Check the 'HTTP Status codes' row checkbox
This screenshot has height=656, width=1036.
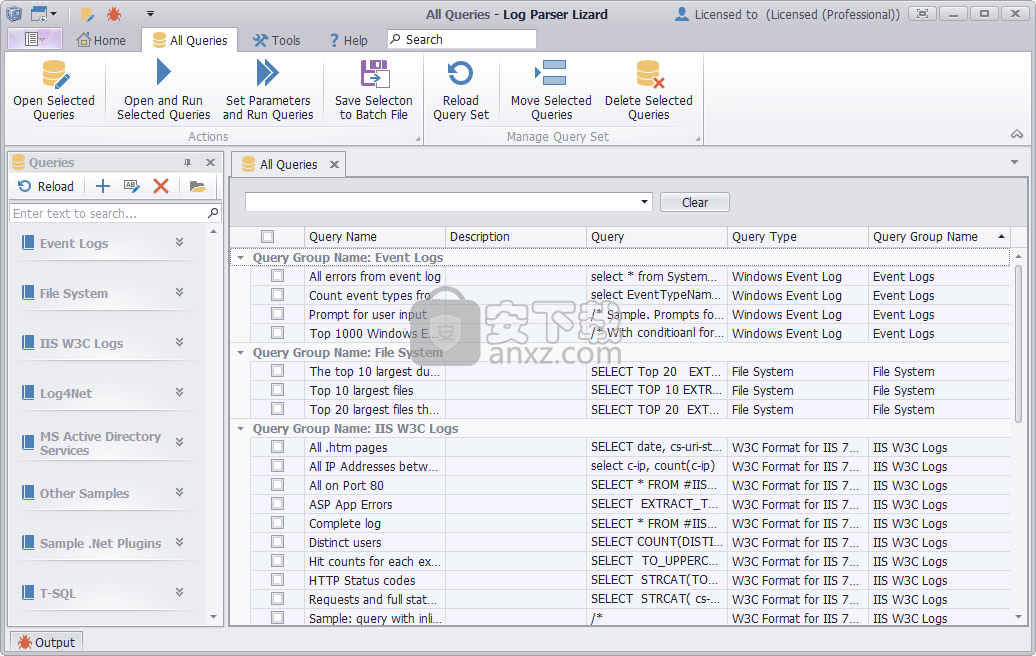(x=278, y=580)
